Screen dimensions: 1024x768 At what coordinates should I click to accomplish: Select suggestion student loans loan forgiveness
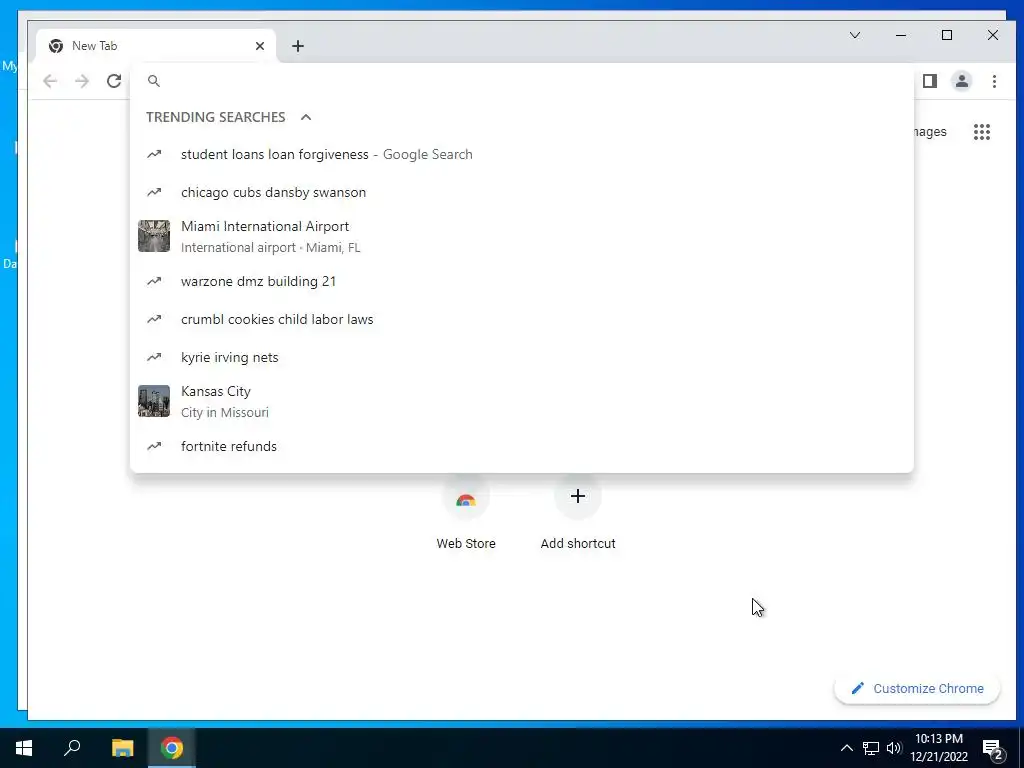click(522, 154)
